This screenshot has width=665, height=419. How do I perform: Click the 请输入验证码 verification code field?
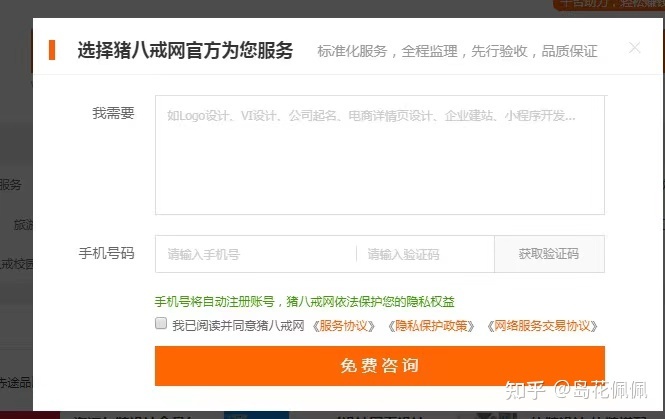coord(425,254)
